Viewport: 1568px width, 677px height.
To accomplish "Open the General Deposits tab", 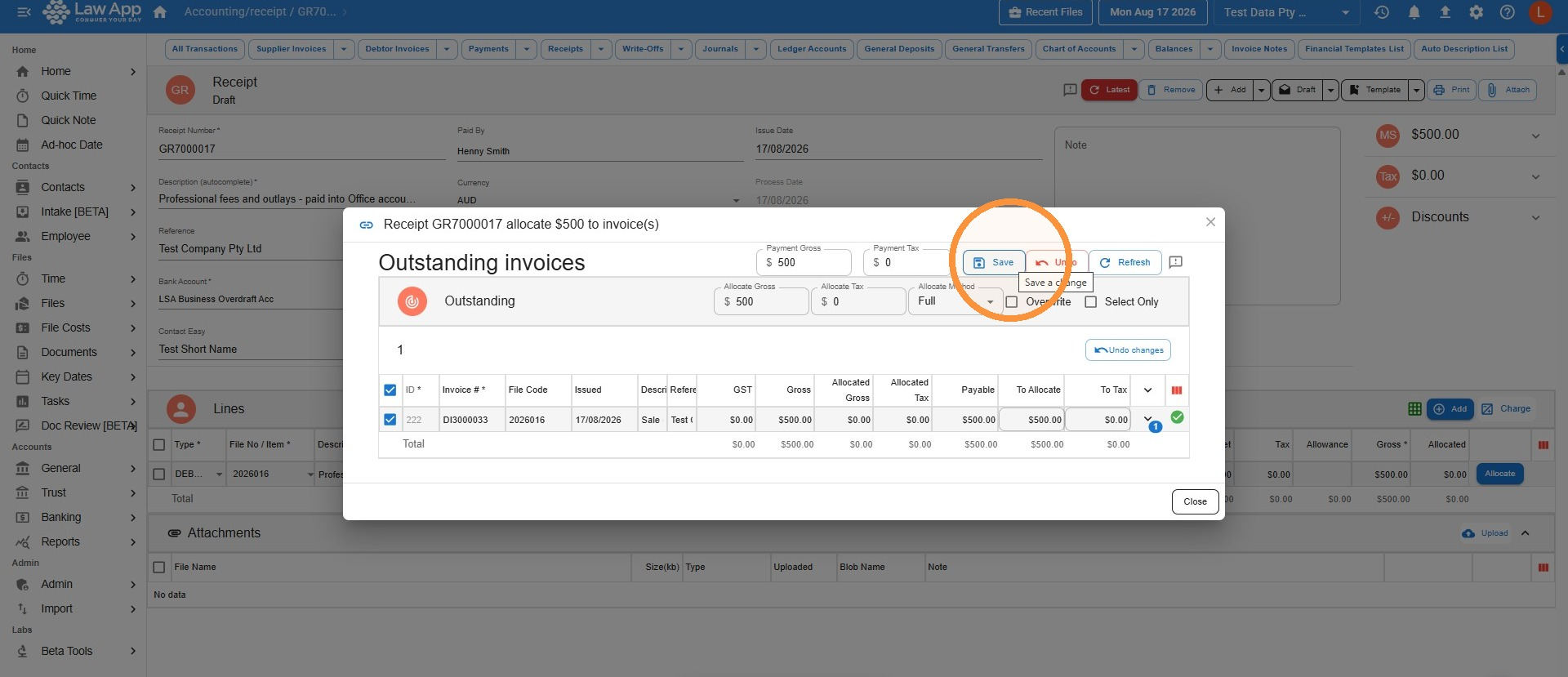I will coord(899,49).
